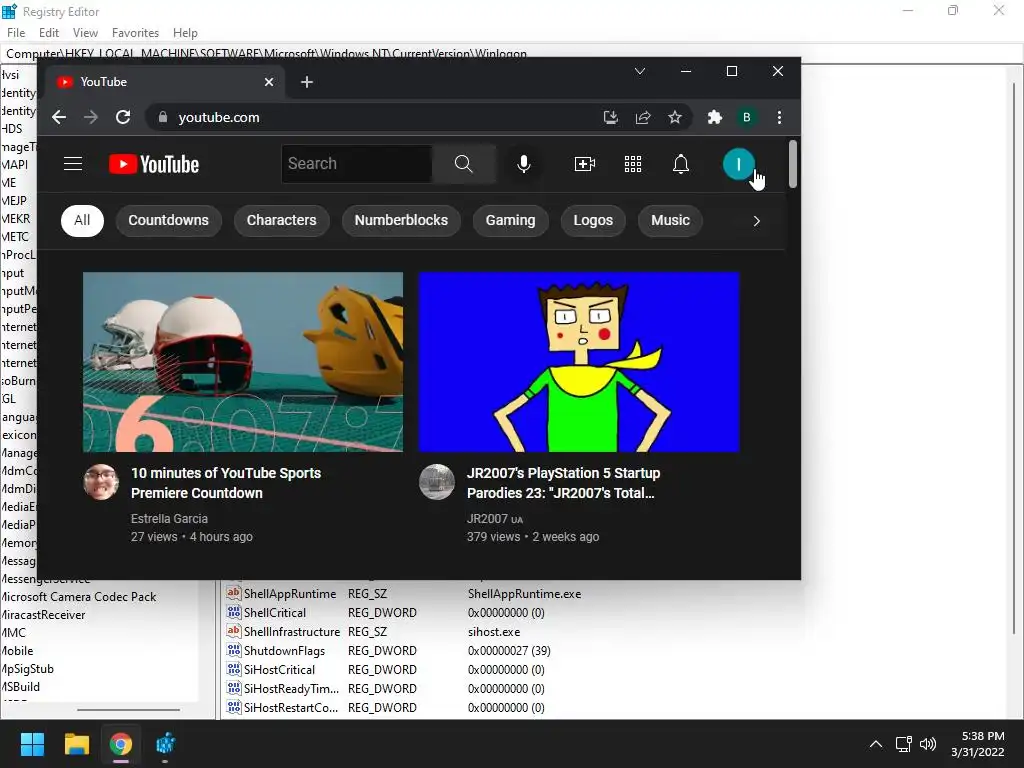Click the Chrome taskbar icon

coord(121,744)
